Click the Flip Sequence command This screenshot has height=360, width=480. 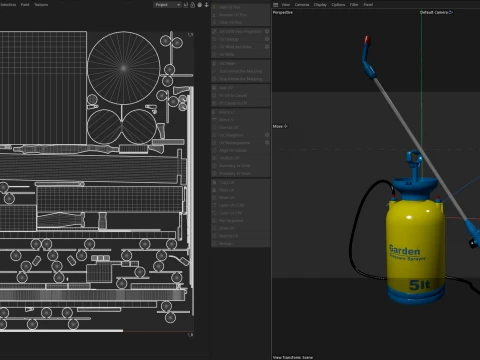240,221
